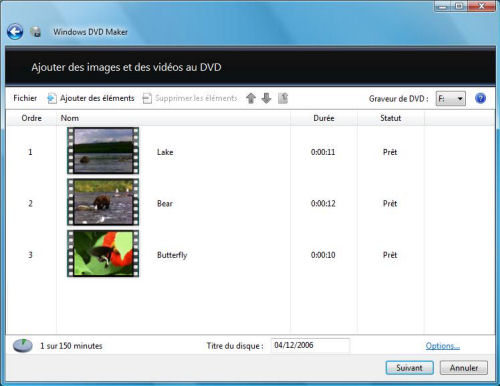Click the DVD preview toolbar icon
The height and width of the screenshot is (386, 500).
pos(283,98)
